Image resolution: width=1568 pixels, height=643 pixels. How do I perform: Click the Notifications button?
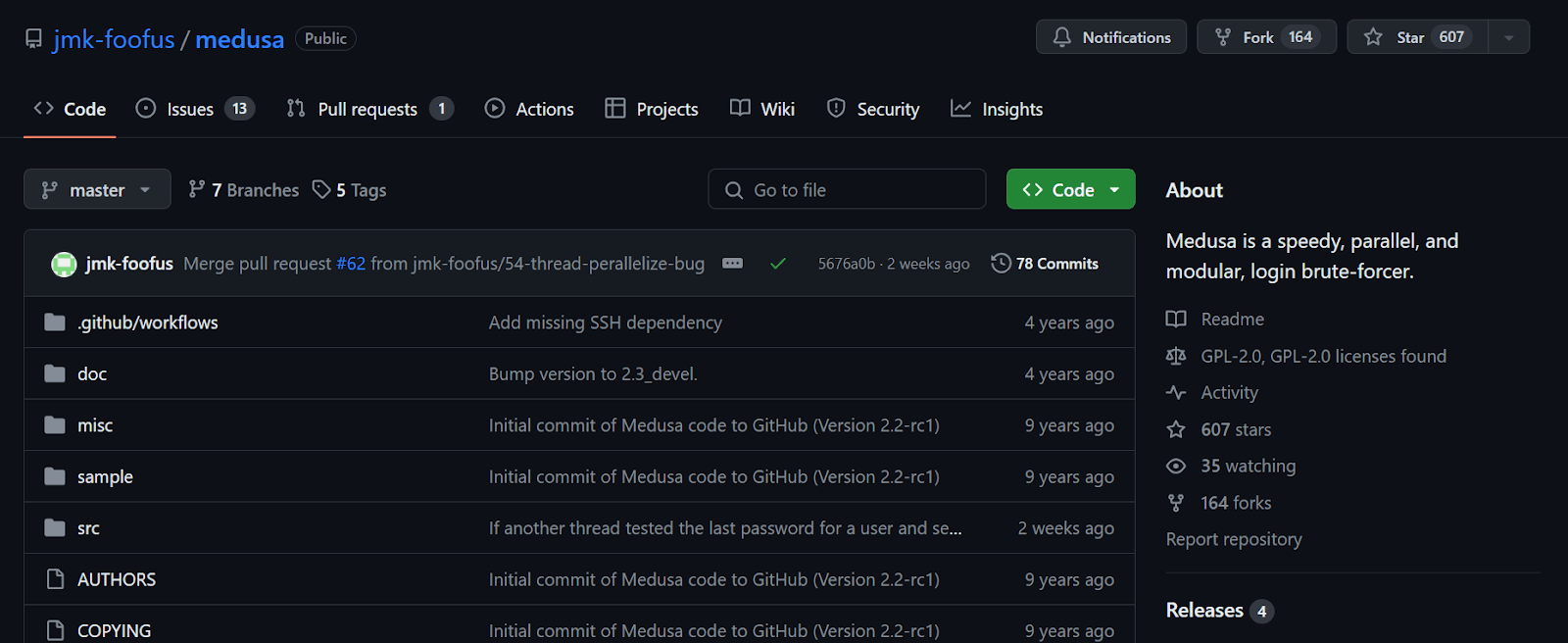(1111, 37)
